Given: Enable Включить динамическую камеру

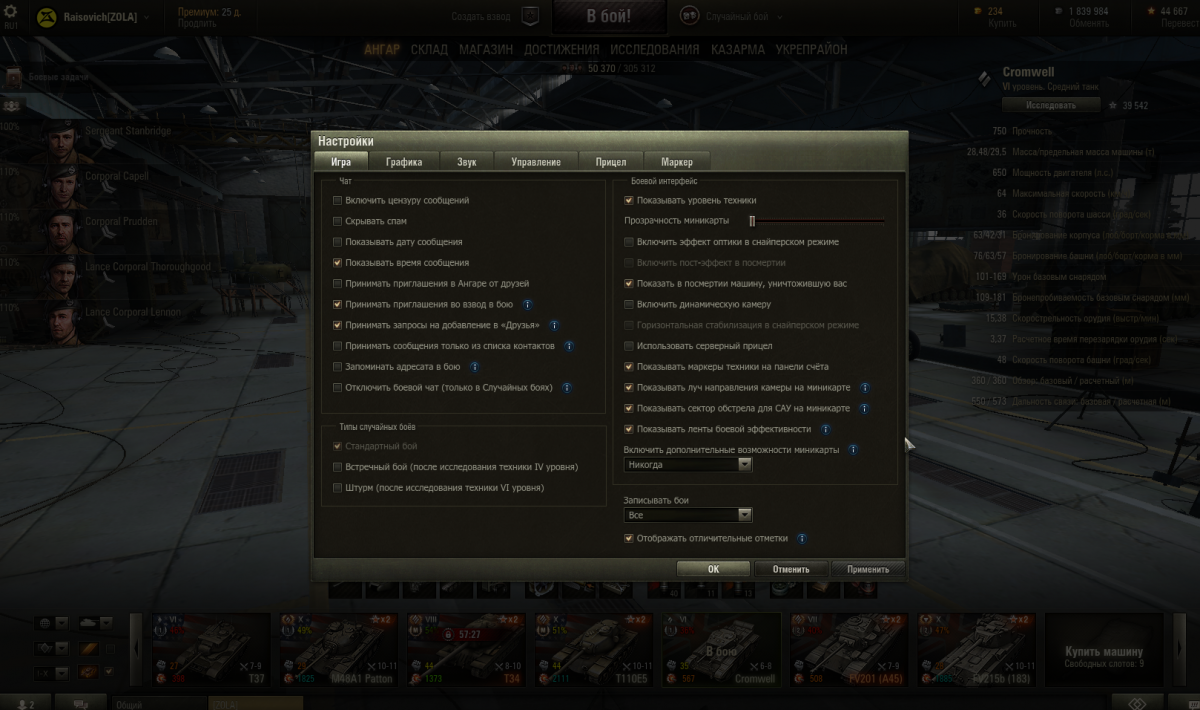Looking at the screenshot, I should [x=629, y=304].
